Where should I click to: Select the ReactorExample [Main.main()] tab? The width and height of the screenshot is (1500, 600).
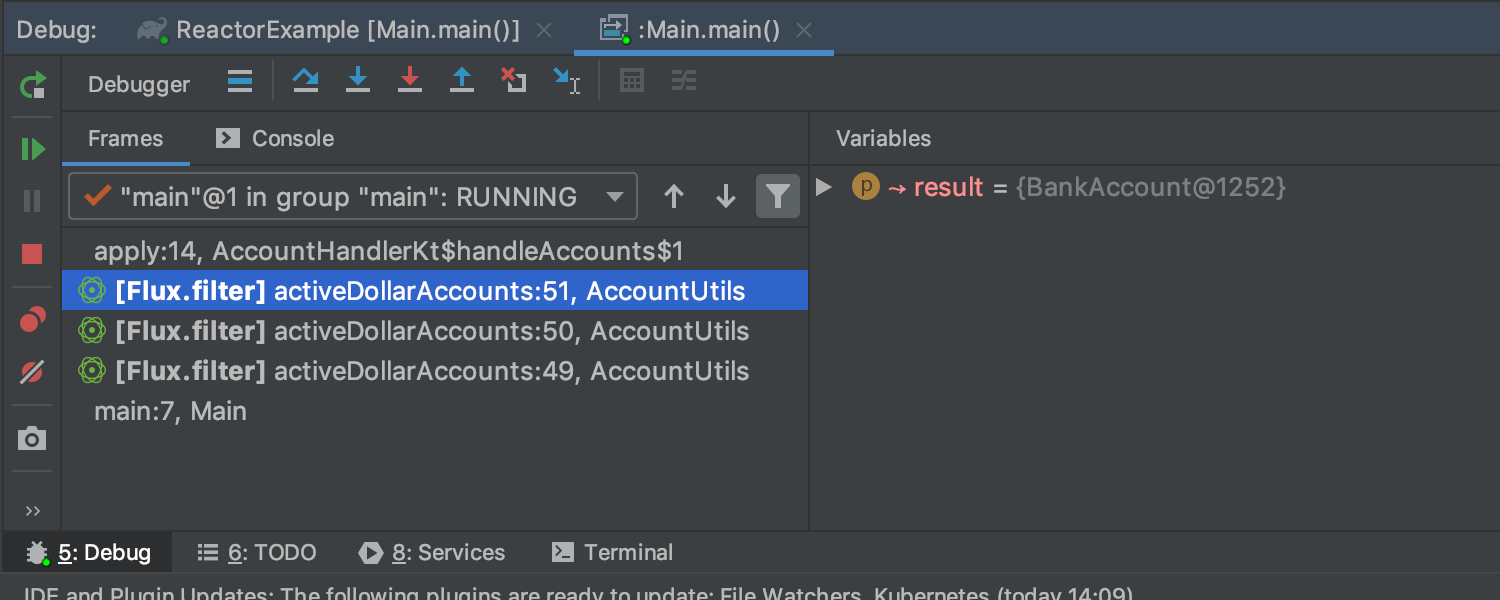point(346,30)
